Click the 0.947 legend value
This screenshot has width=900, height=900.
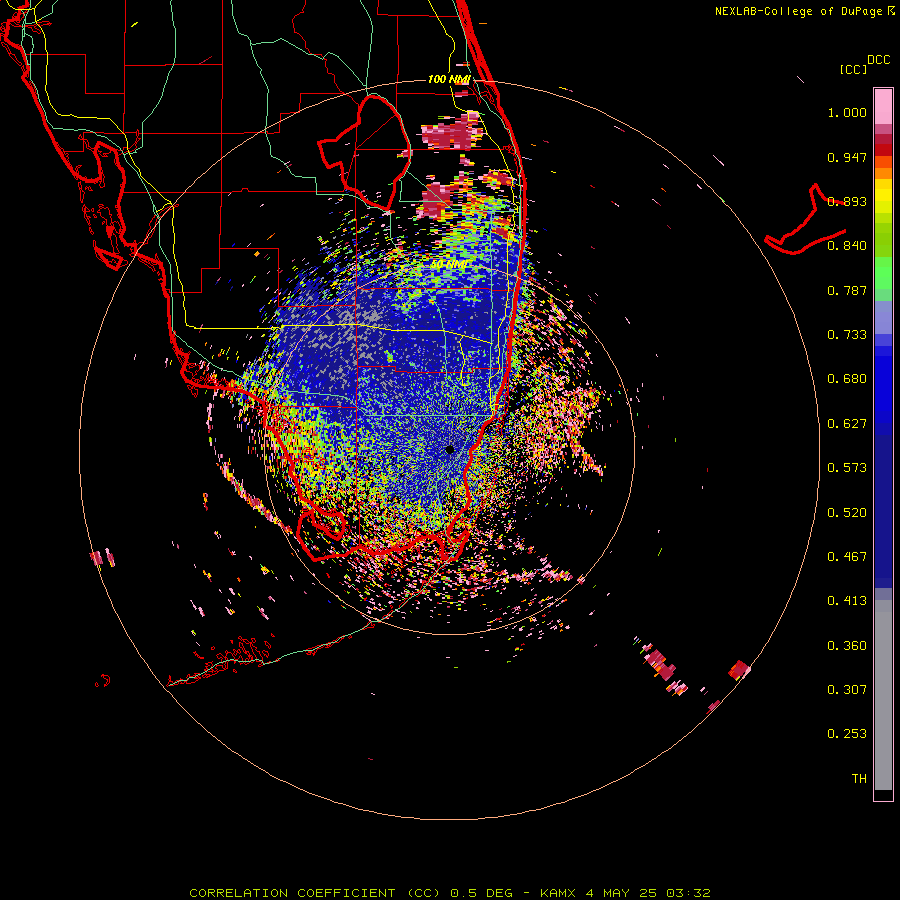point(847,157)
